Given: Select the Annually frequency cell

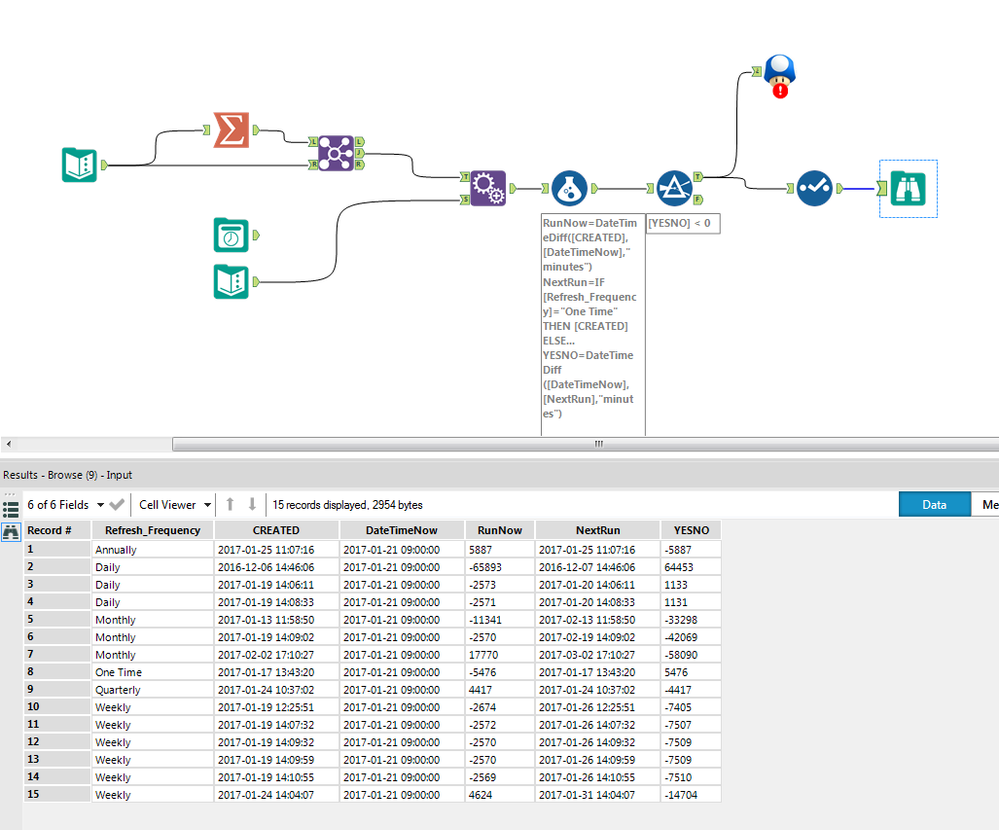Looking at the screenshot, I should 152,550.
